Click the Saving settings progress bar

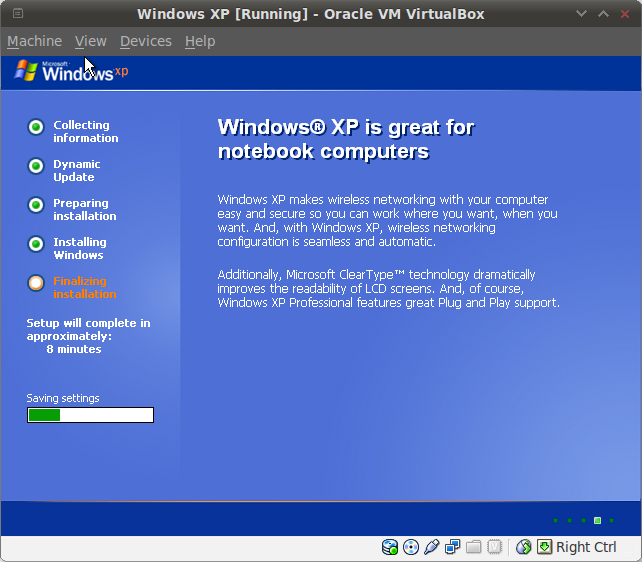[x=90, y=415]
